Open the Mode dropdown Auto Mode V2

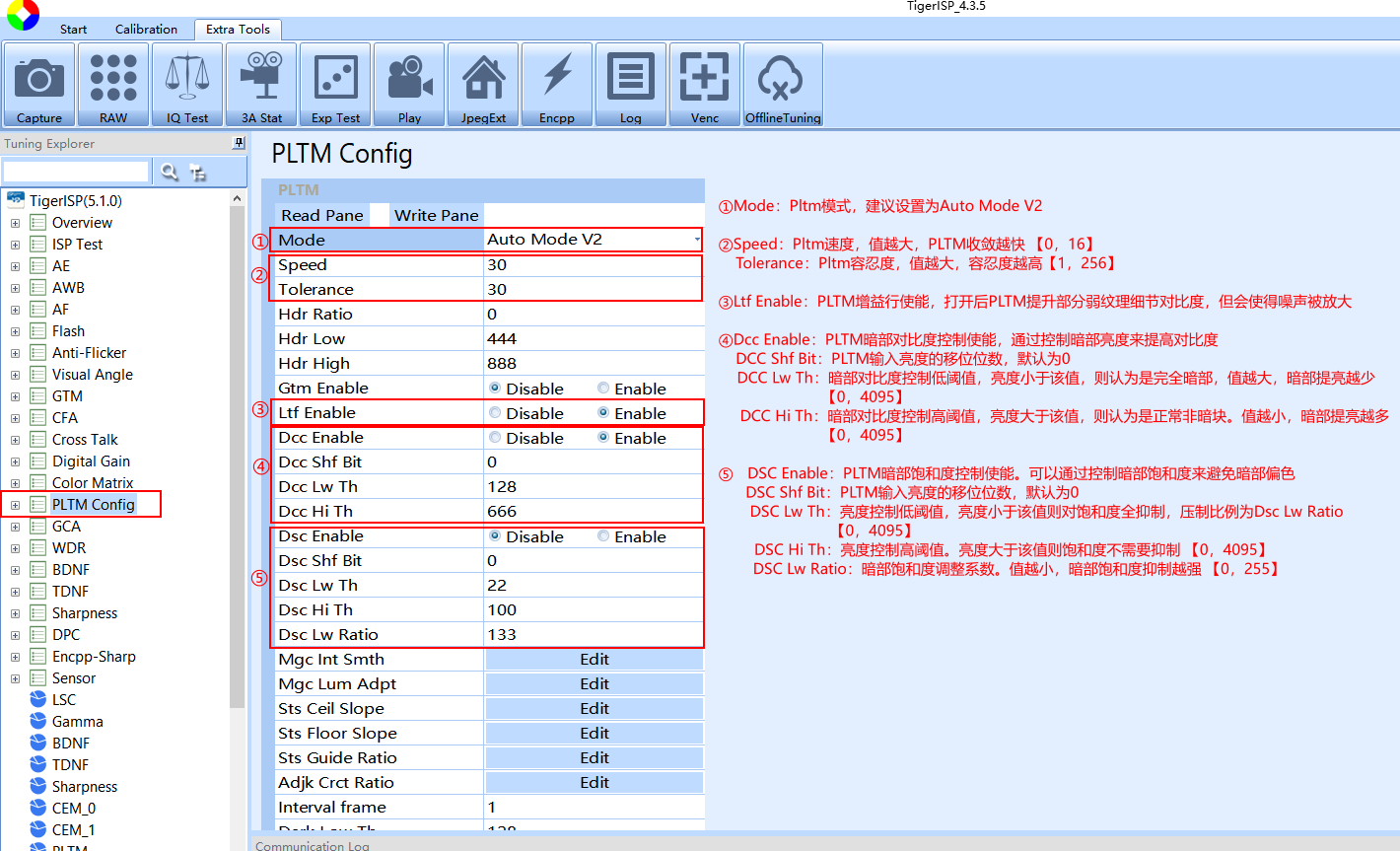click(x=594, y=240)
